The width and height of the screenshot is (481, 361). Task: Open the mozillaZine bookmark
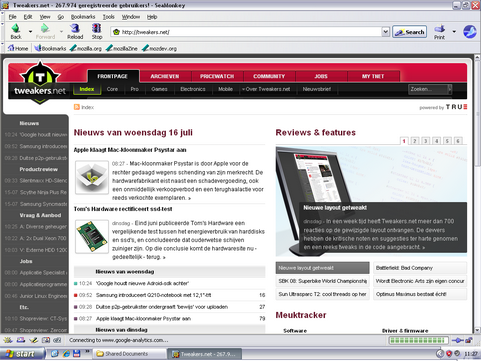click(x=122, y=48)
